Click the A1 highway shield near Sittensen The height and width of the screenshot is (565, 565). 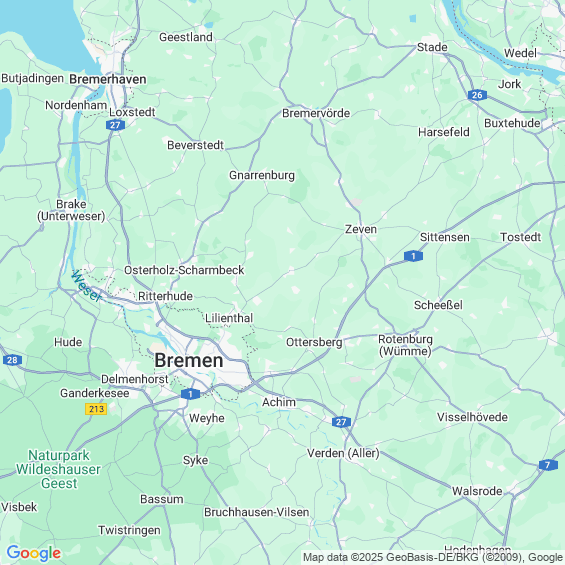pyautogui.click(x=413, y=256)
